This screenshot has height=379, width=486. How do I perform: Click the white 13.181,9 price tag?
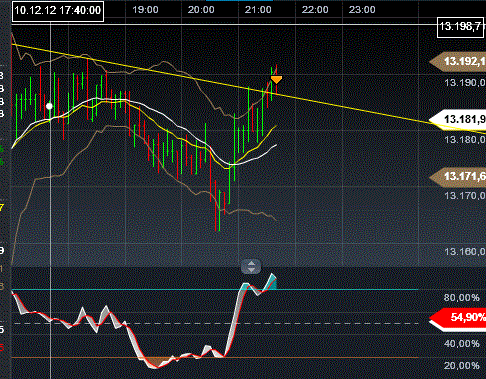click(458, 119)
